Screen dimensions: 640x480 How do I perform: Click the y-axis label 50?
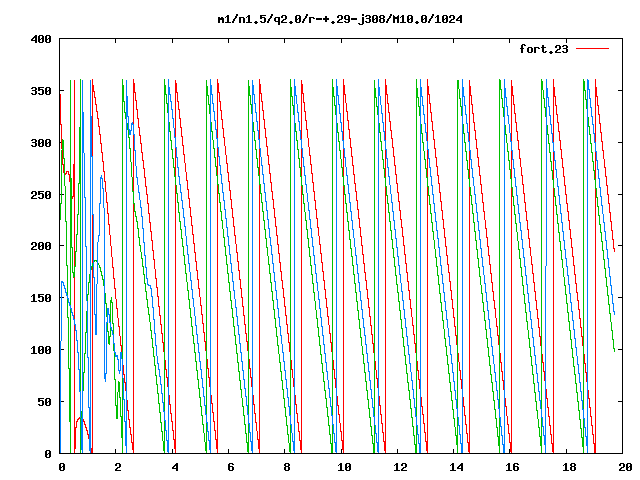point(44,402)
